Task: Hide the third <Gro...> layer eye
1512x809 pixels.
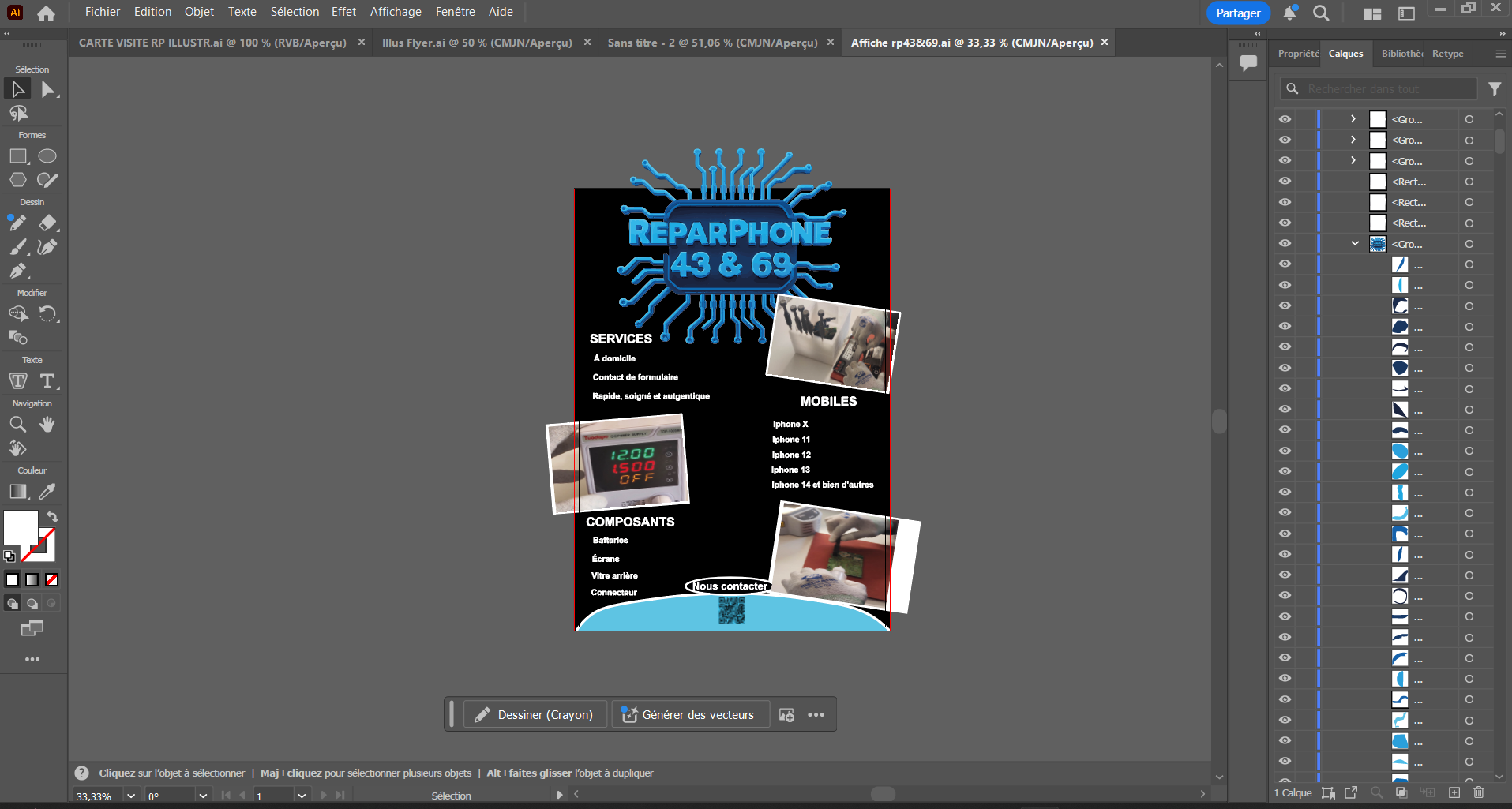Action: click(x=1285, y=161)
